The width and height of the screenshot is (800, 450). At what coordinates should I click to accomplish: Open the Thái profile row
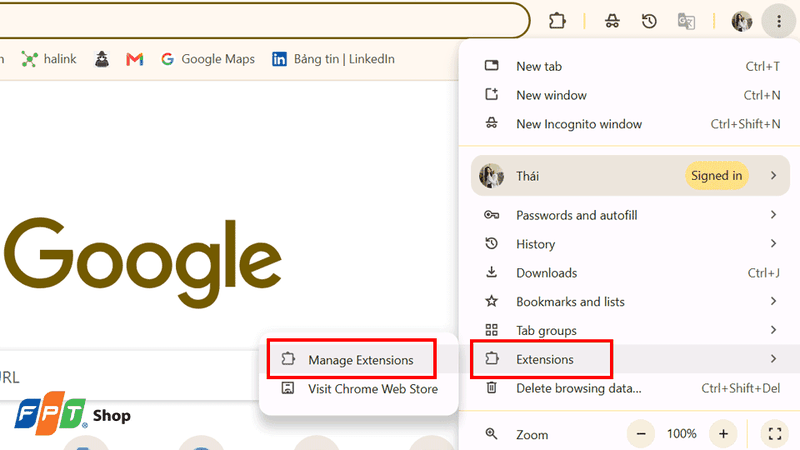coord(630,176)
